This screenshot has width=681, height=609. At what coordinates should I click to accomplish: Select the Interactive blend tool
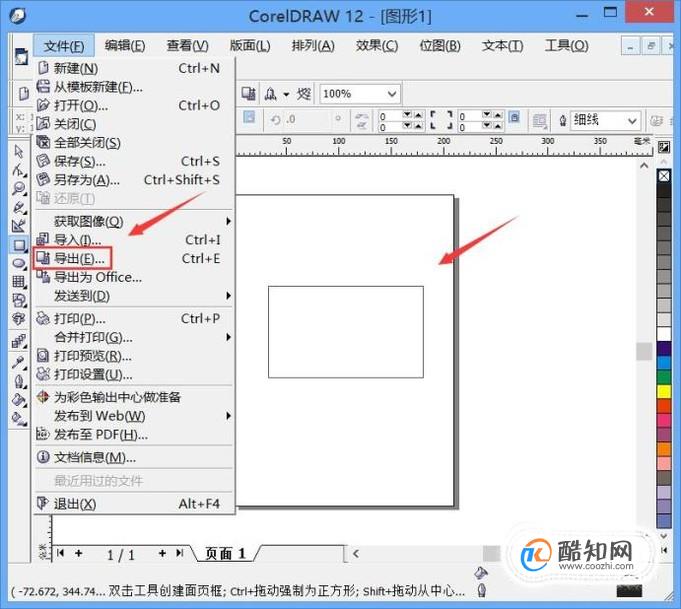pos(18,341)
